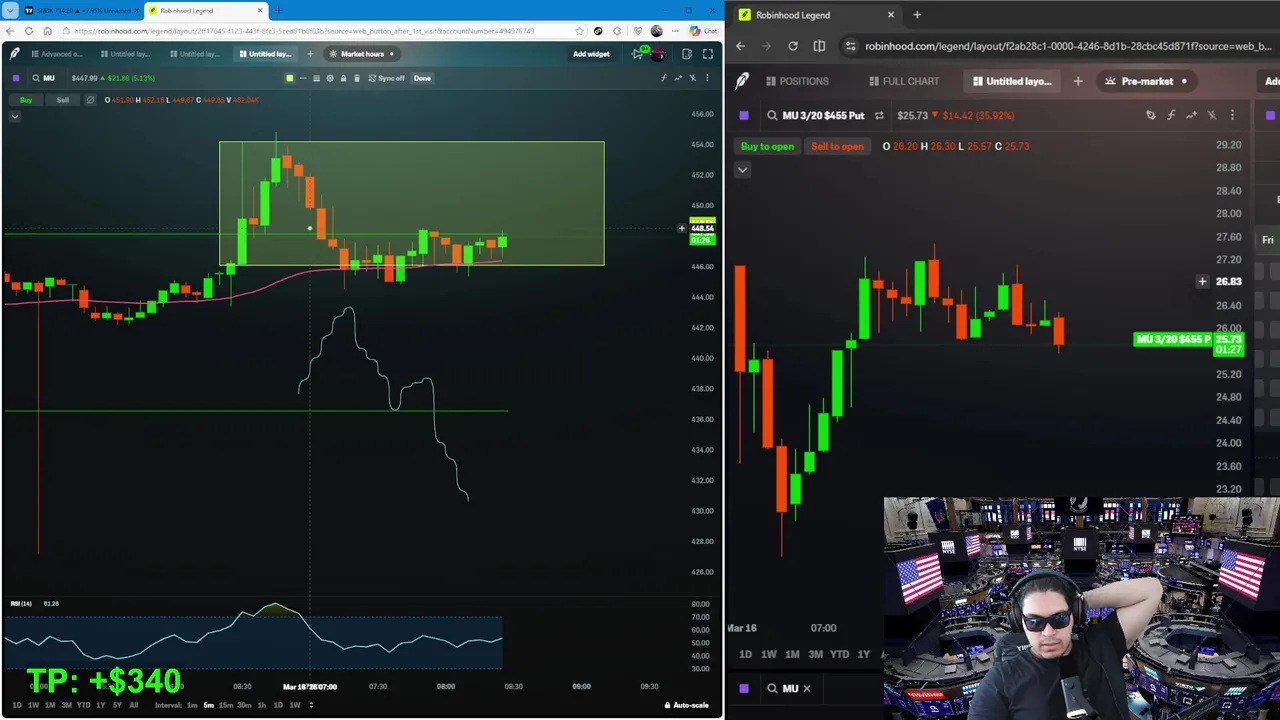Add new layout with plus in left window
Screen dimensions: 1280x720
point(310,54)
